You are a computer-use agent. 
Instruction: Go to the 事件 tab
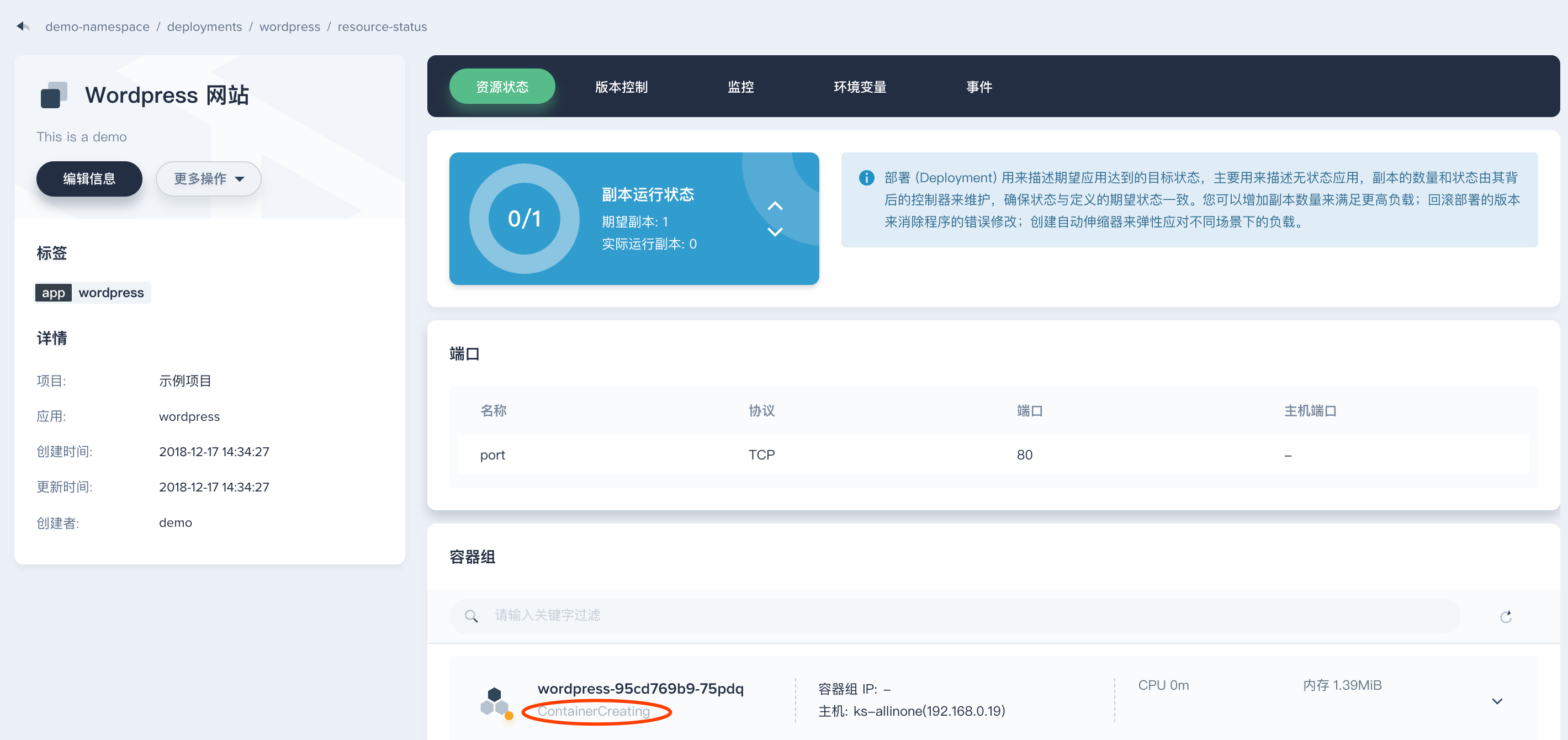point(979,87)
